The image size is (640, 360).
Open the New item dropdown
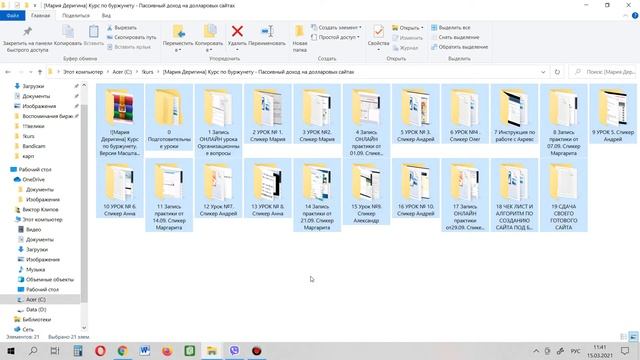336,27
